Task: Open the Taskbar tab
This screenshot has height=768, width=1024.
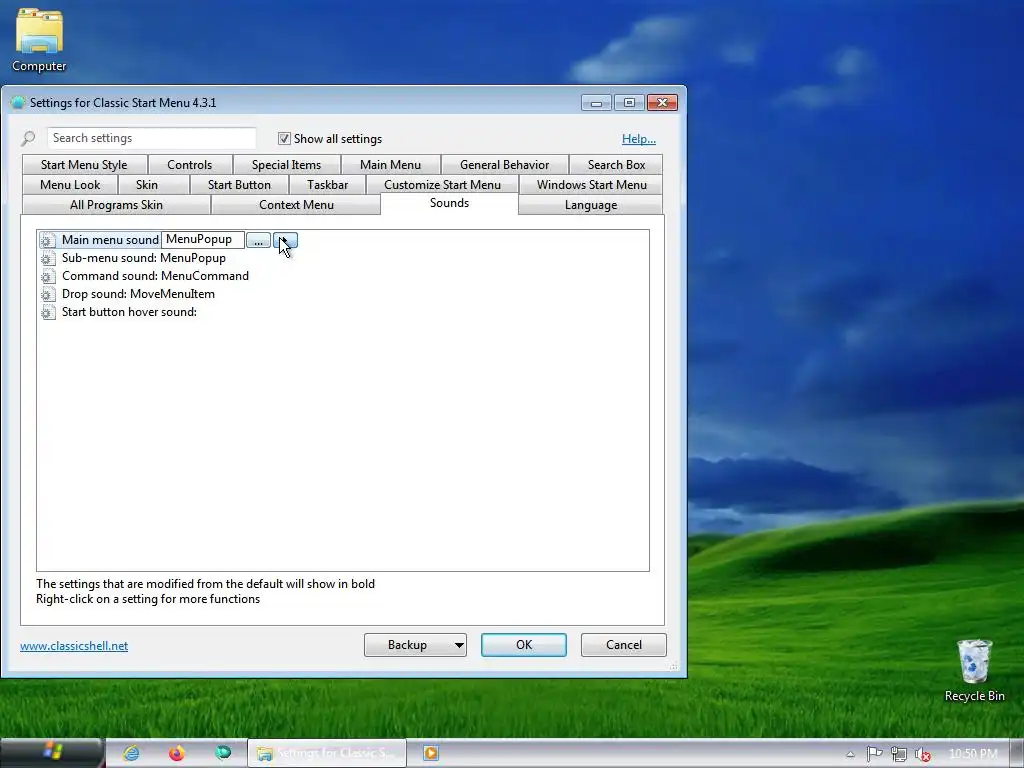Action: pyautogui.click(x=327, y=185)
